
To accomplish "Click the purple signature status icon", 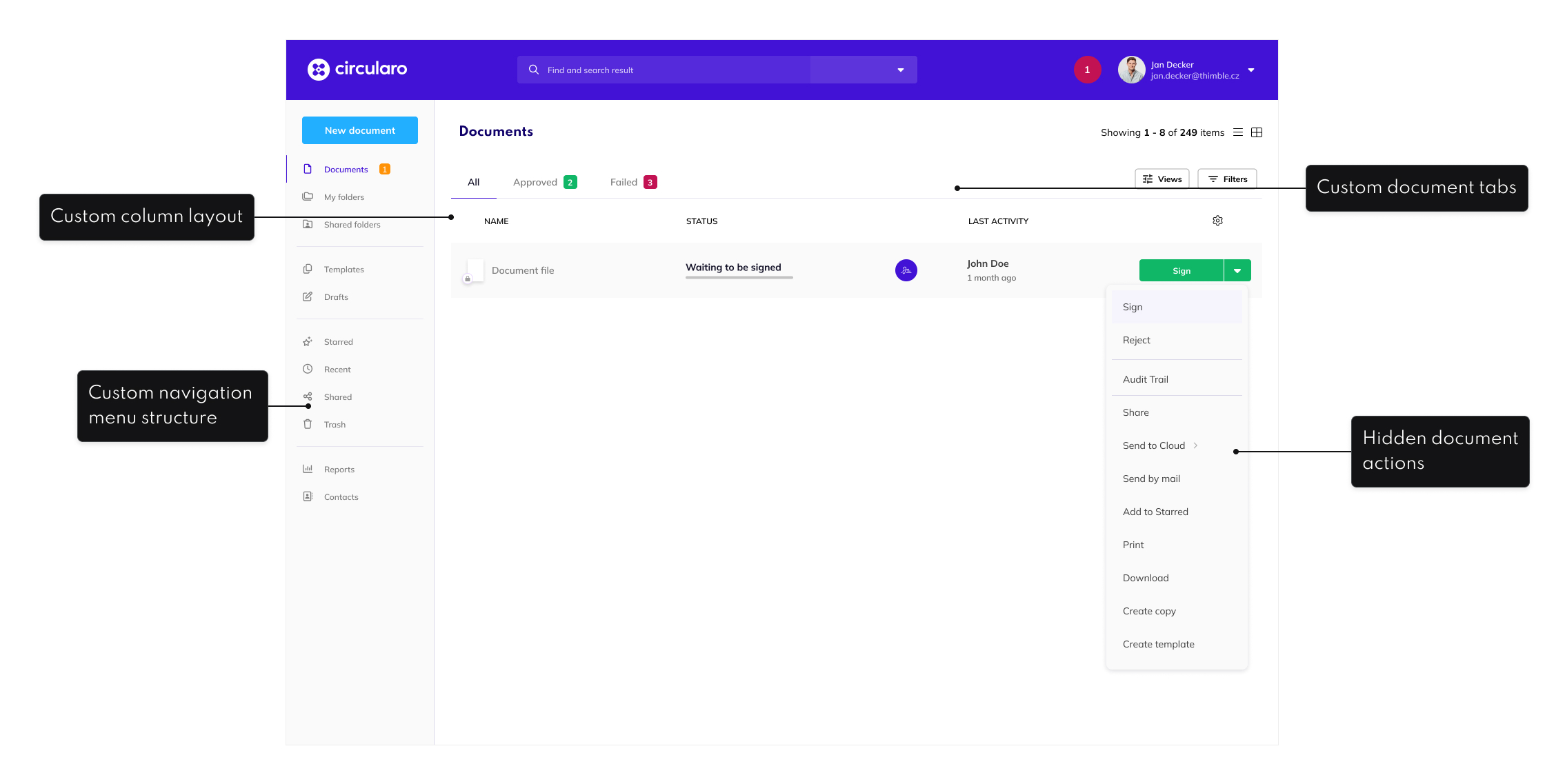I will click(906, 270).
